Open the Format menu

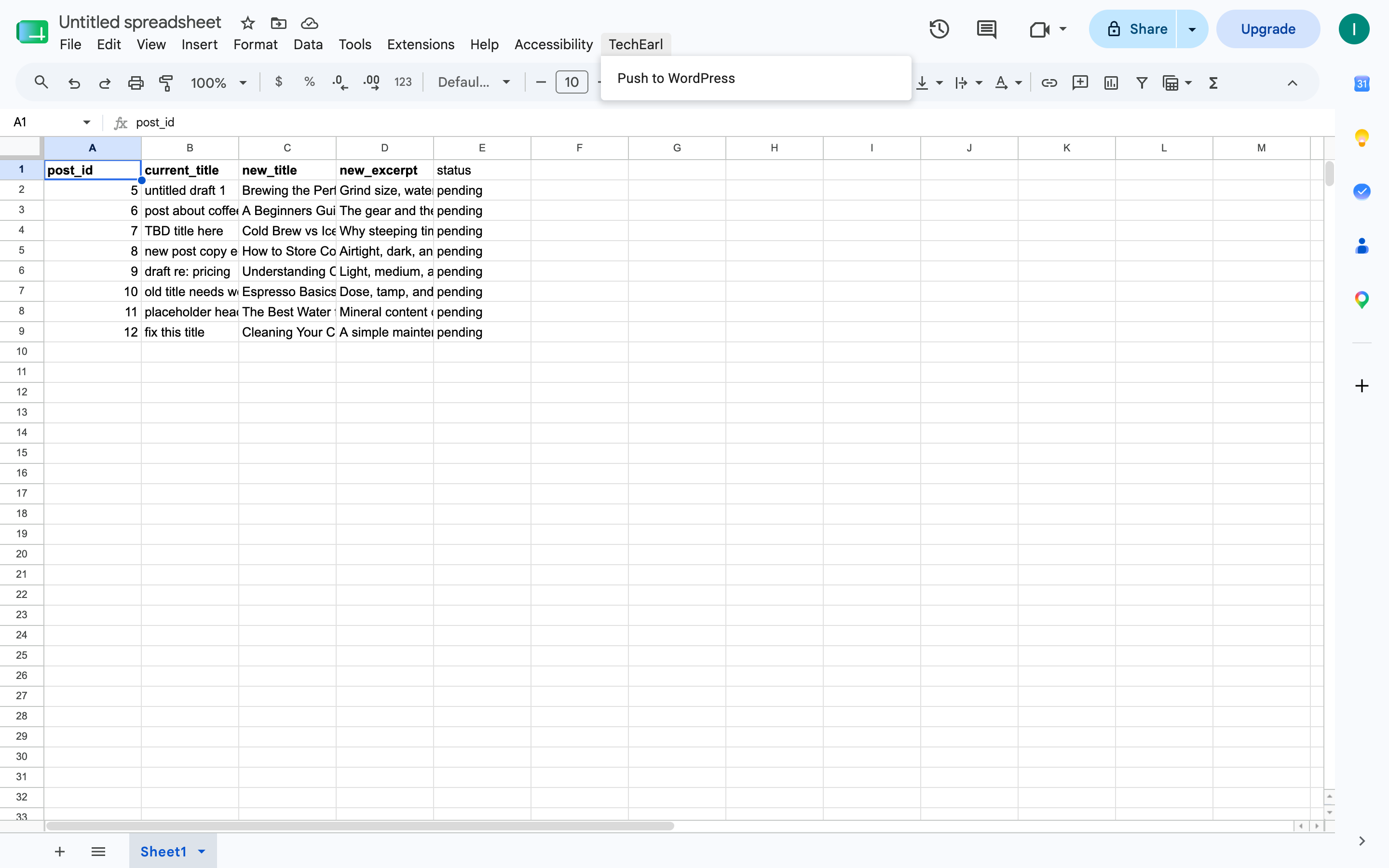pos(256,45)
